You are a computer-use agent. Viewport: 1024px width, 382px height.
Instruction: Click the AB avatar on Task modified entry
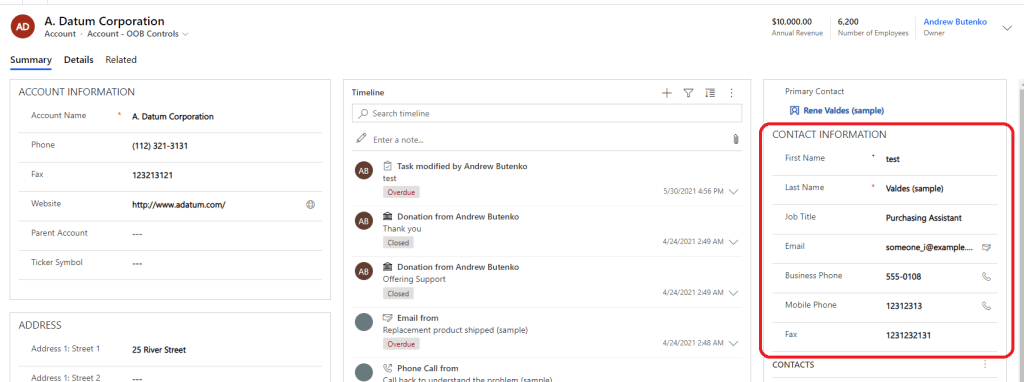(x=364, y=170)
